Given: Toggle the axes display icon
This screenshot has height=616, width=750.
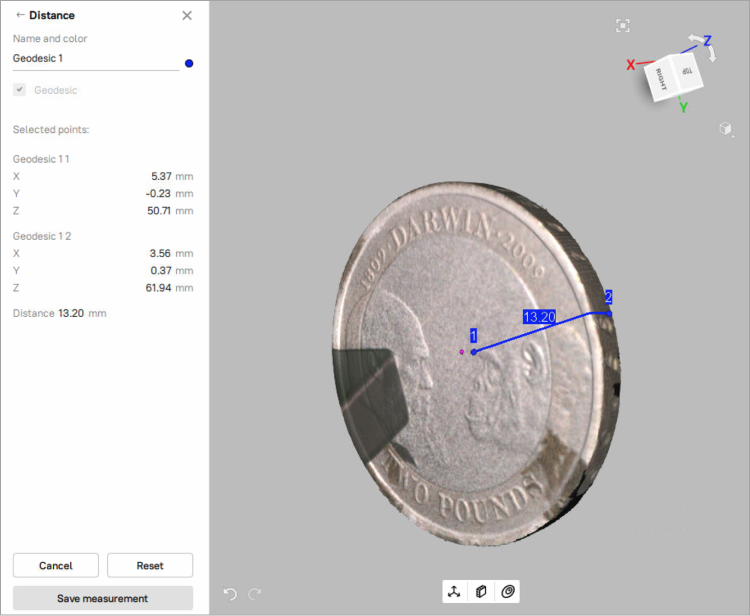Looking at the screenshot, I should pos(454,592).
